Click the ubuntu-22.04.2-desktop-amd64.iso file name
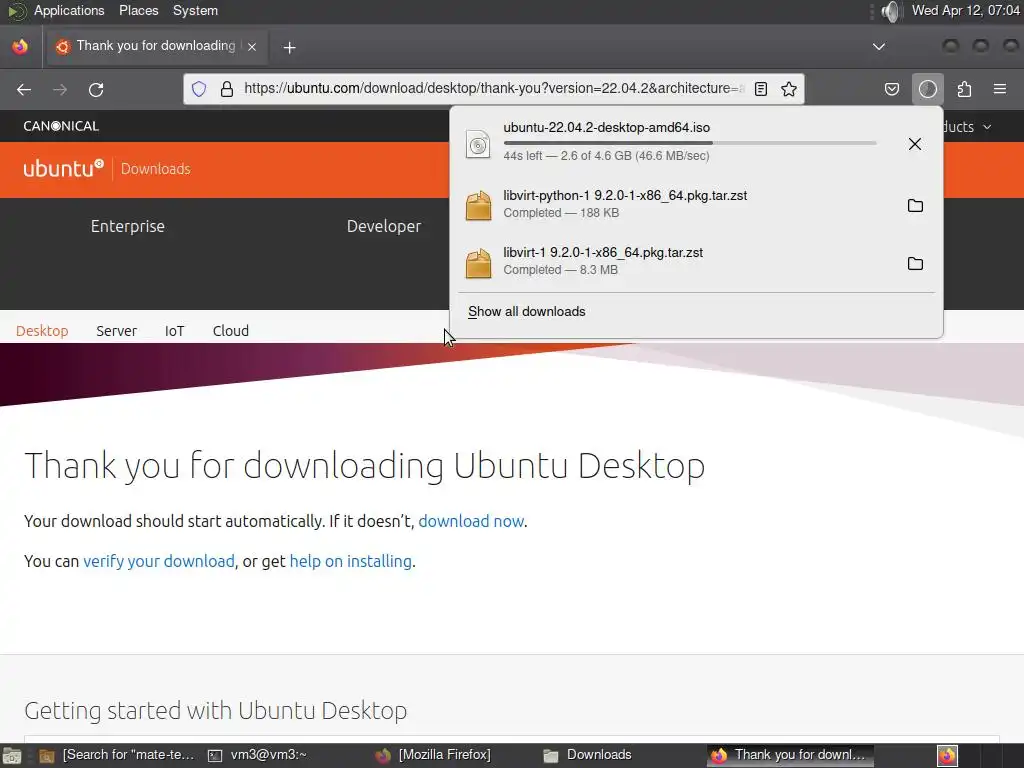Image resolution: width=1024 pixels, height=768 pixels. click(607, 127)
